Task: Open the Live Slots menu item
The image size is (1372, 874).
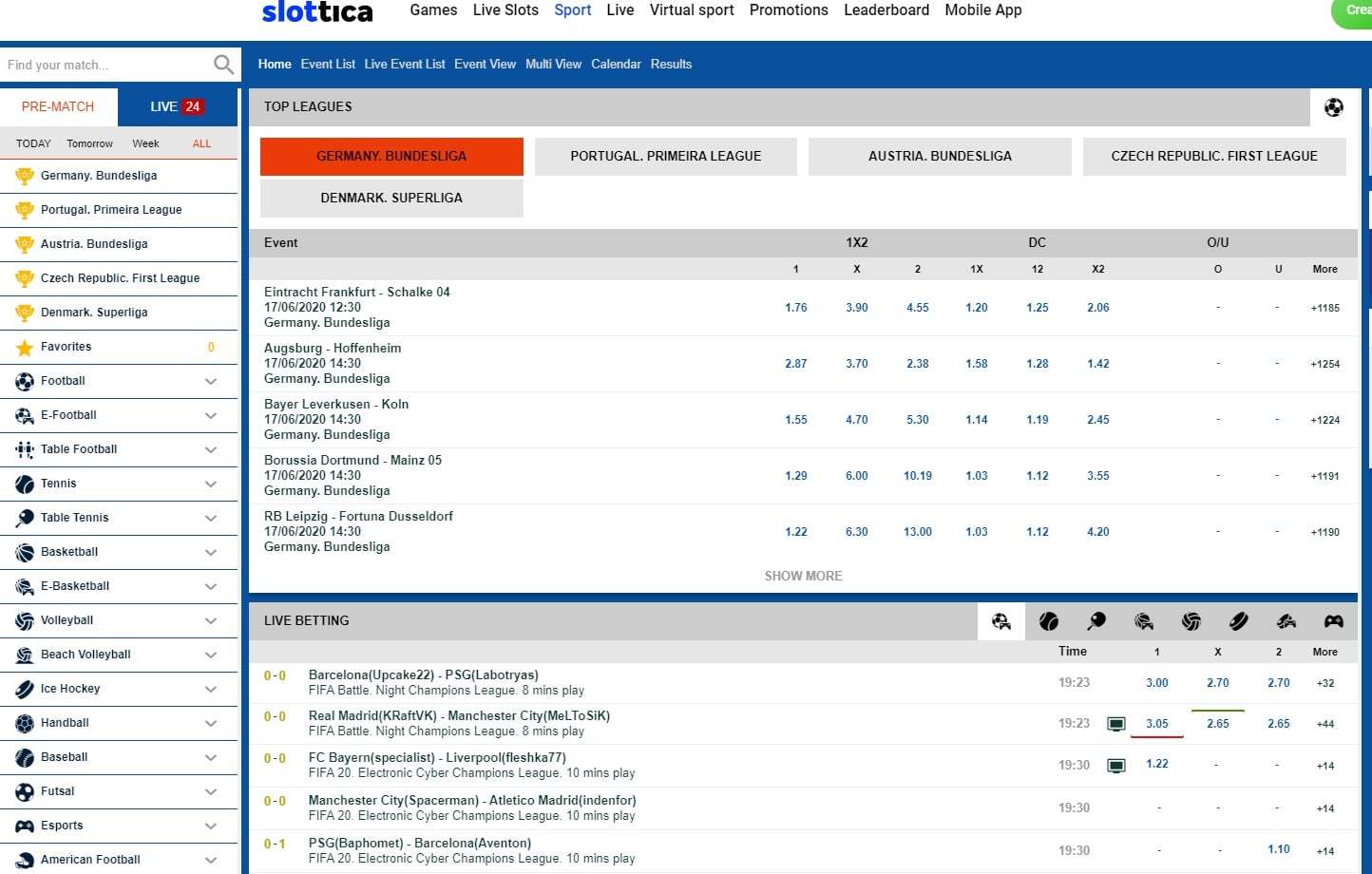Action: coord(505,10)
